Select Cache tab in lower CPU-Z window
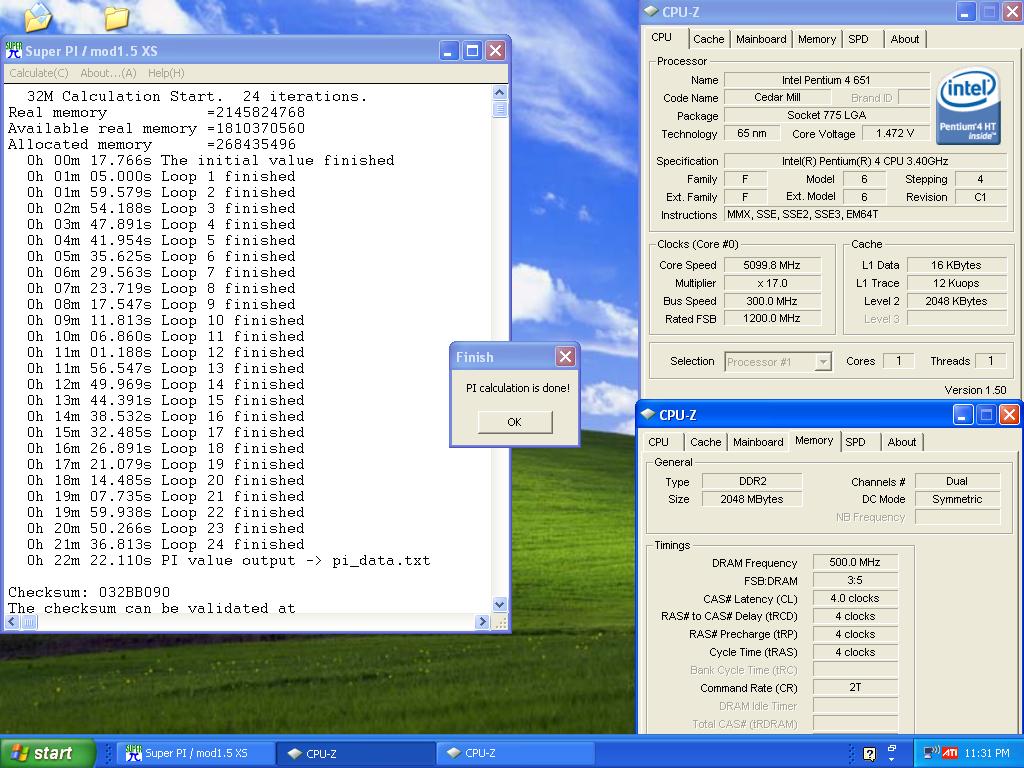Viewport: 1024px width, 768px height. pyautogui.click(x=705, y=442)
